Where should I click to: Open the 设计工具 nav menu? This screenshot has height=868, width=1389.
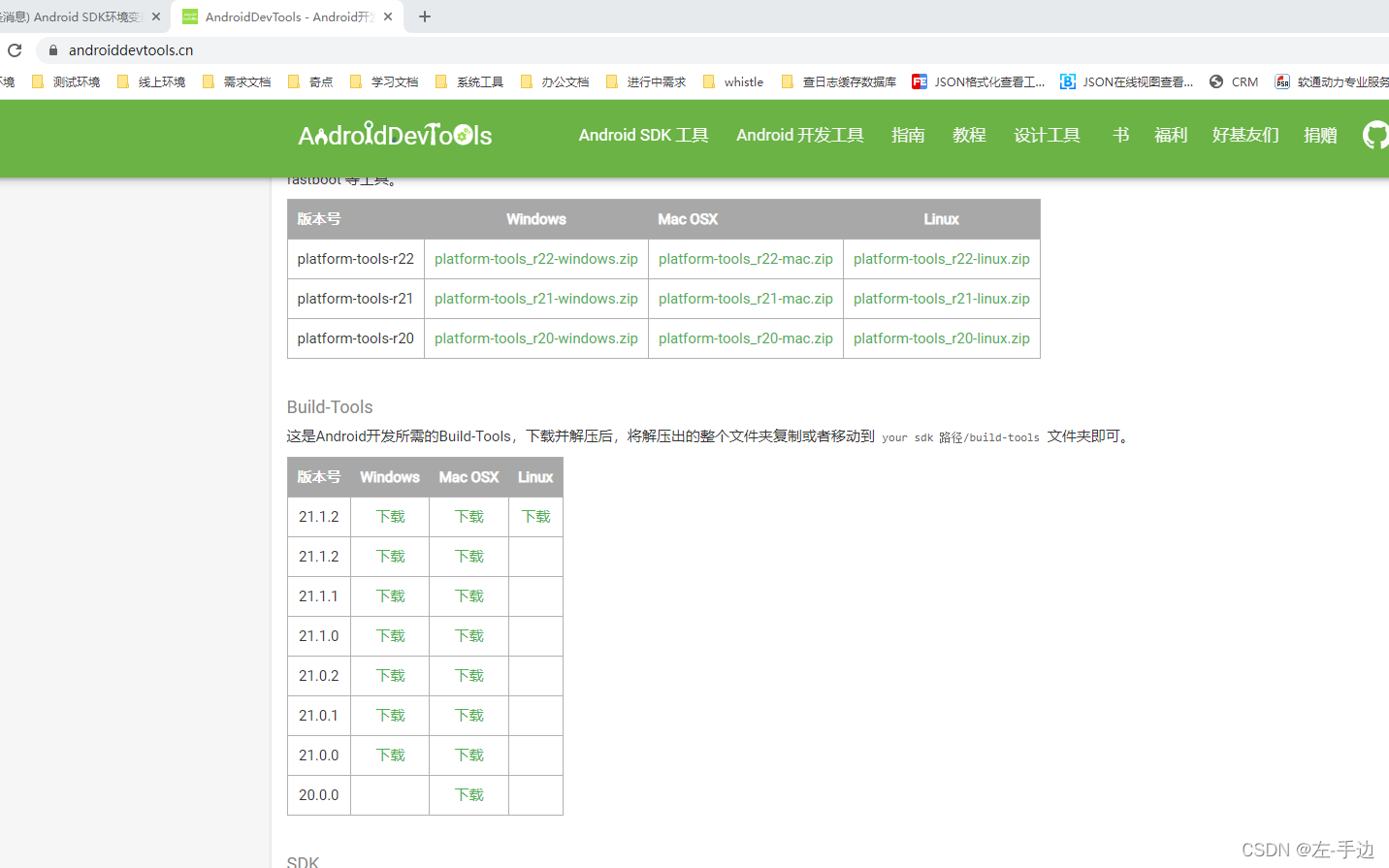(x=1047, y=135)
